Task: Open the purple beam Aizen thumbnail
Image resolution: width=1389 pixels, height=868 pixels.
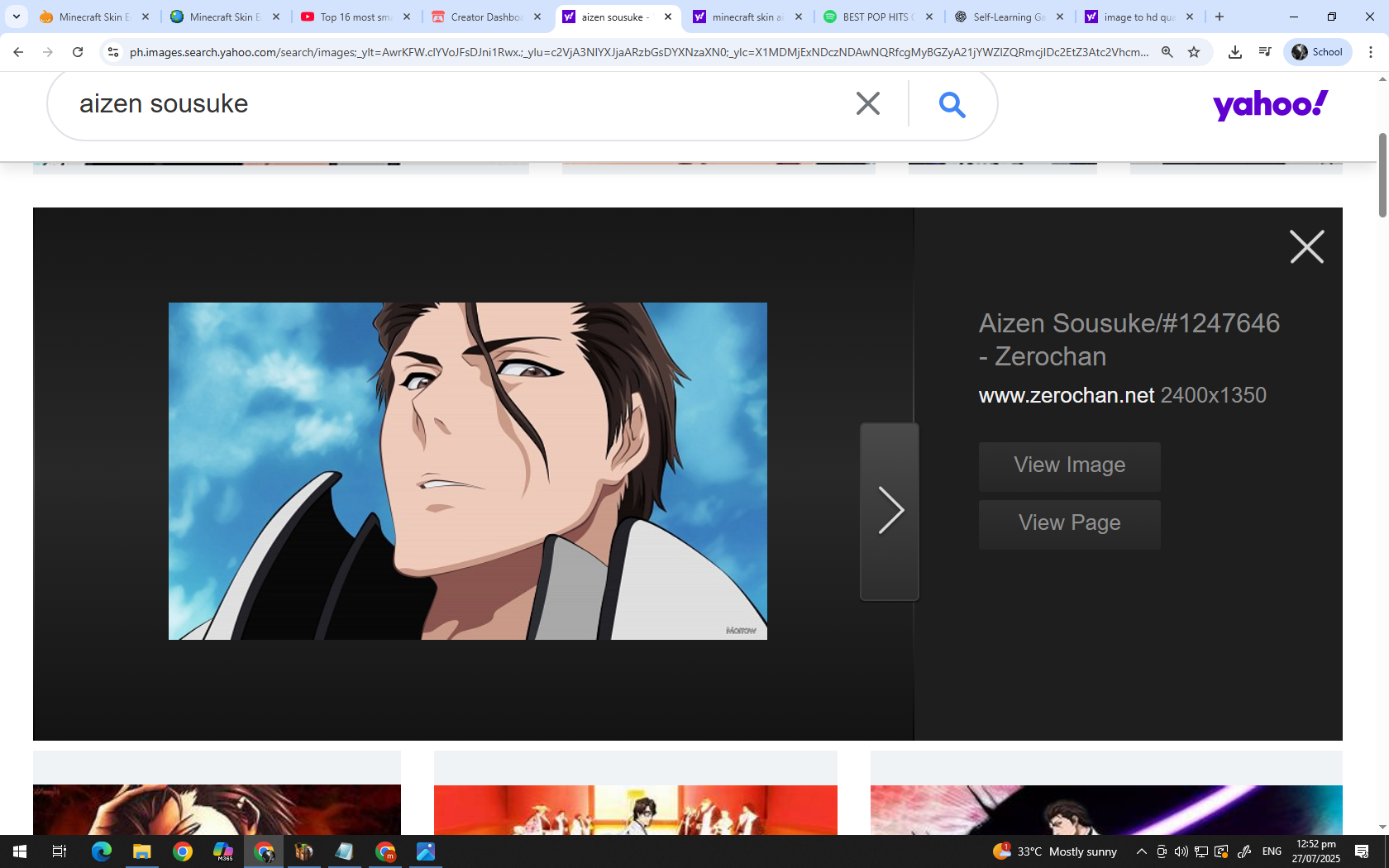Action: (x=1106, y=809)
